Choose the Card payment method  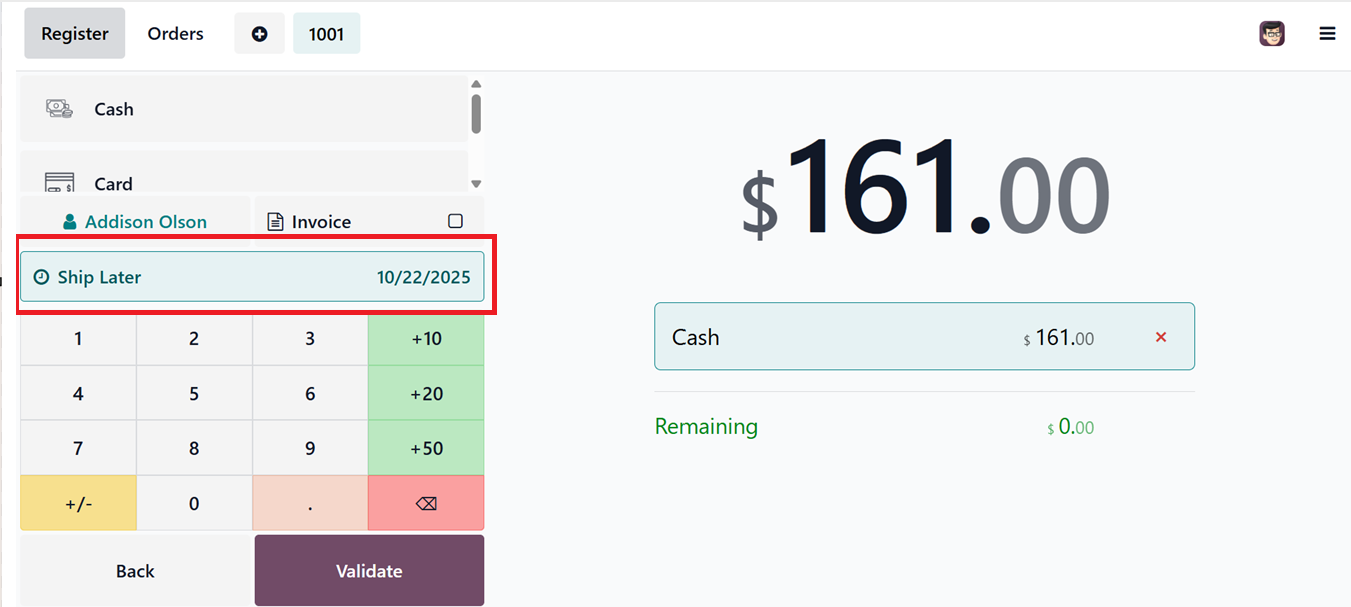click(x=243, y=178)
